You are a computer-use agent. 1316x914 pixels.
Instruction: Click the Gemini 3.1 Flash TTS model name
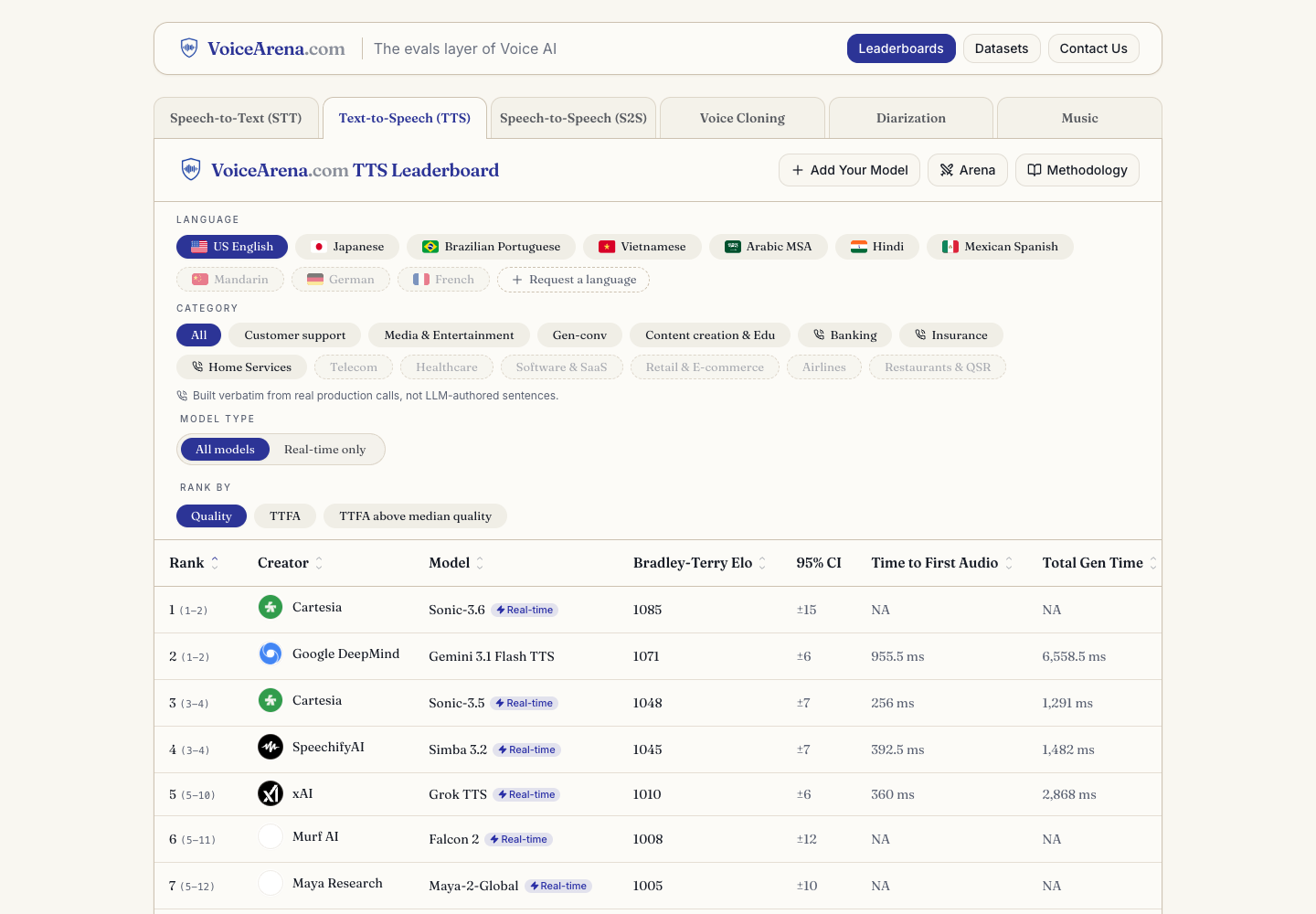[x=492, y=656]
